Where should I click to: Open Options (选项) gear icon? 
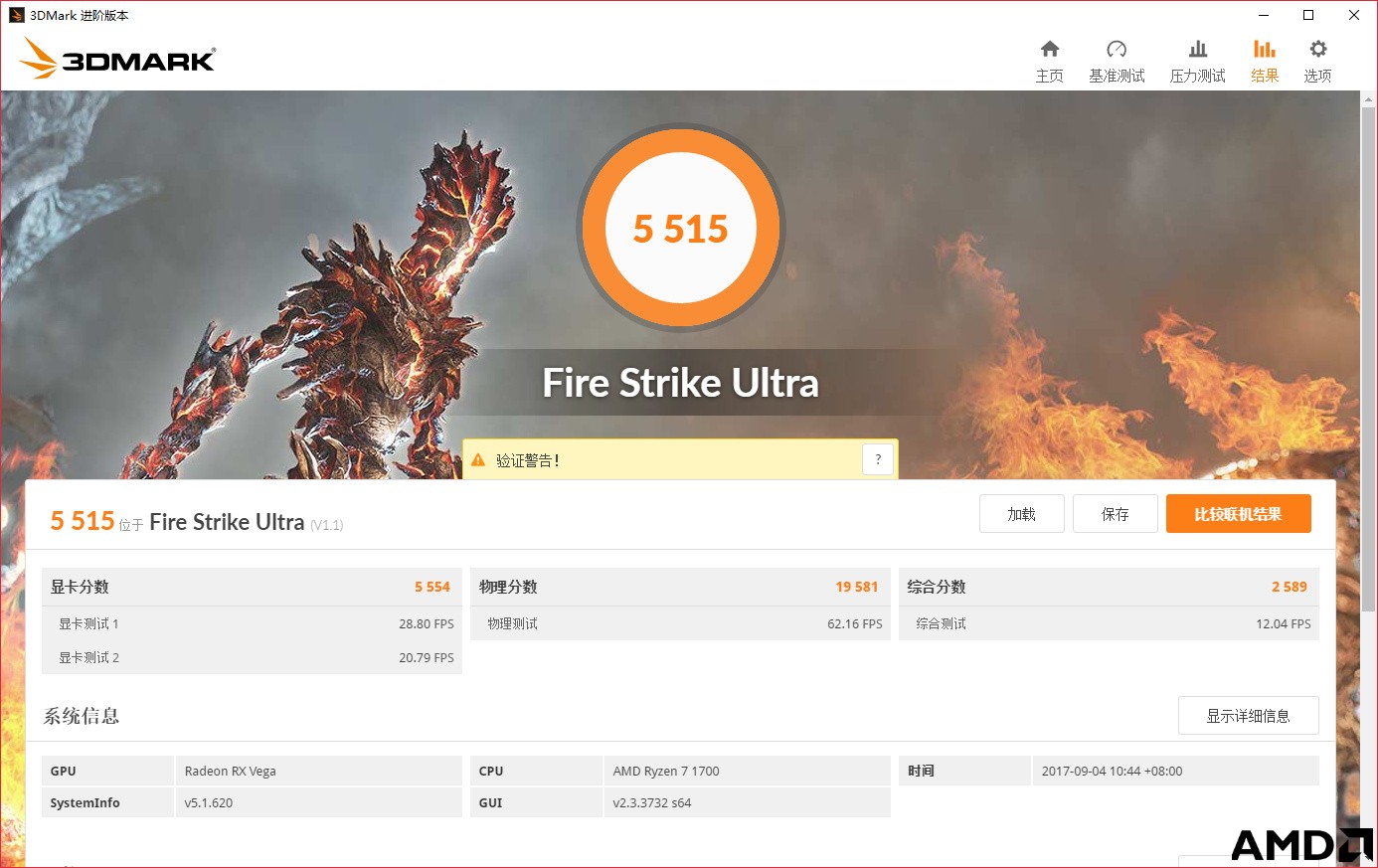click(1318, 49)
